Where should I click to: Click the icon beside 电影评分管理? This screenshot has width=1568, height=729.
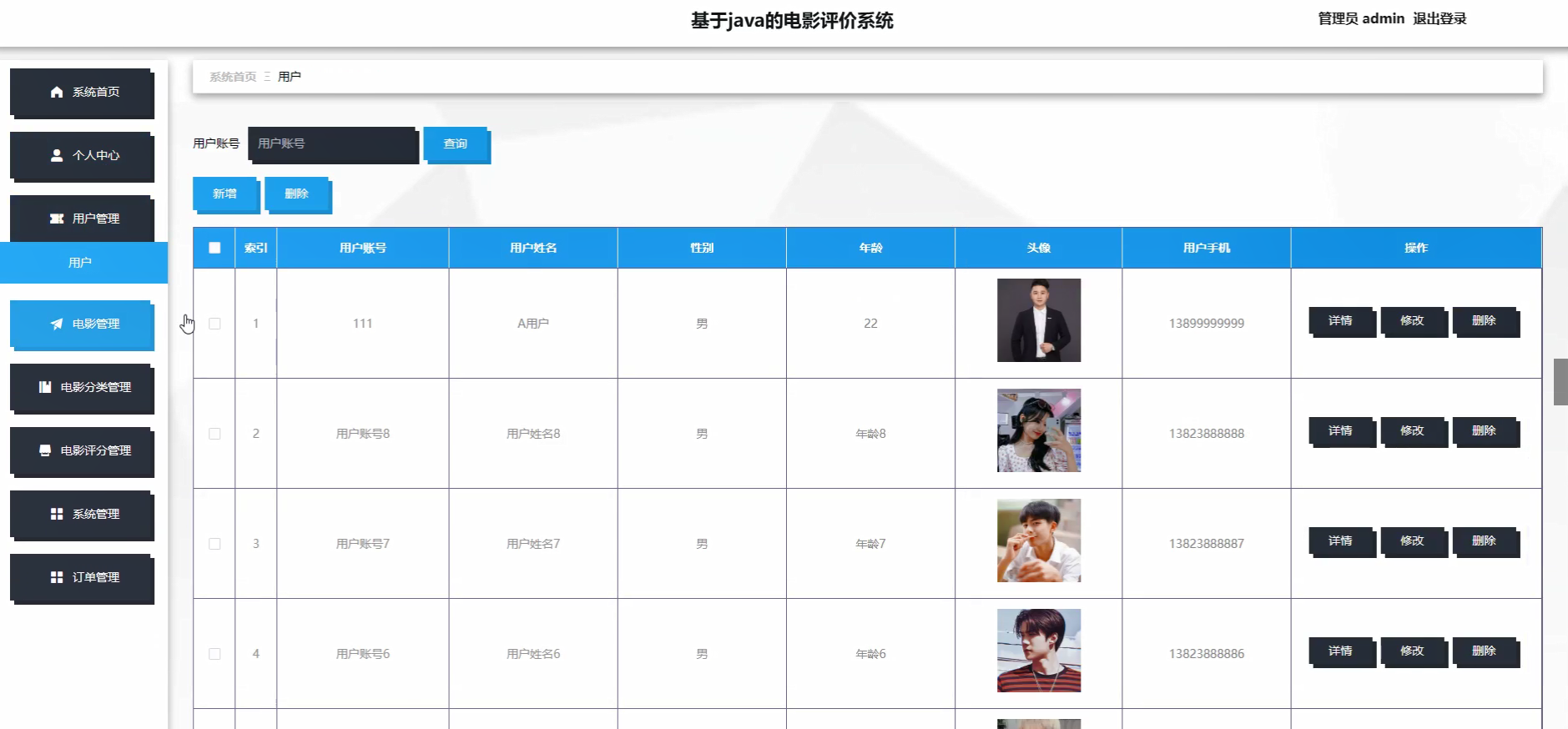coord(45,450)
